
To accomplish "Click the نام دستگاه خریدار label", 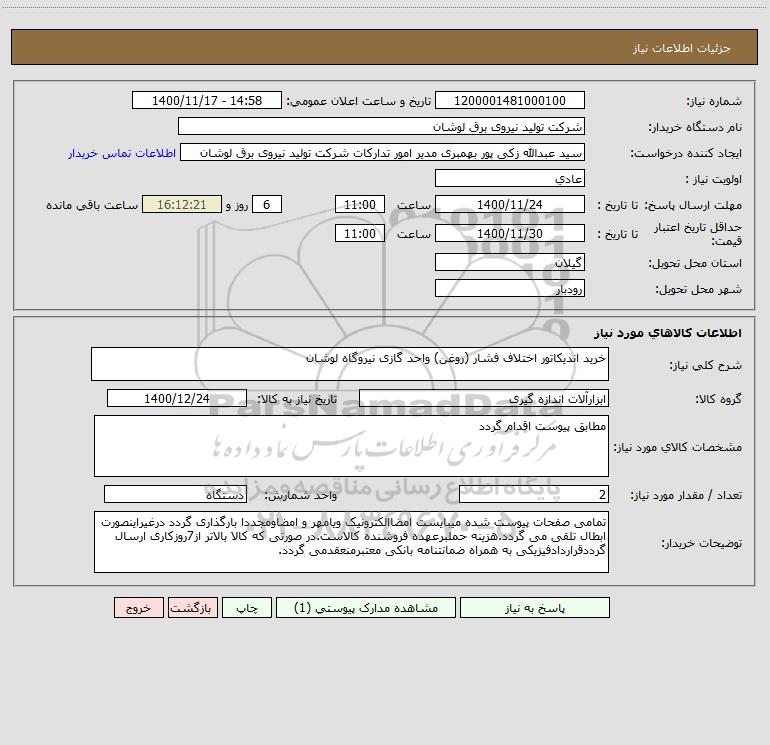I will (x=695, y=127).
